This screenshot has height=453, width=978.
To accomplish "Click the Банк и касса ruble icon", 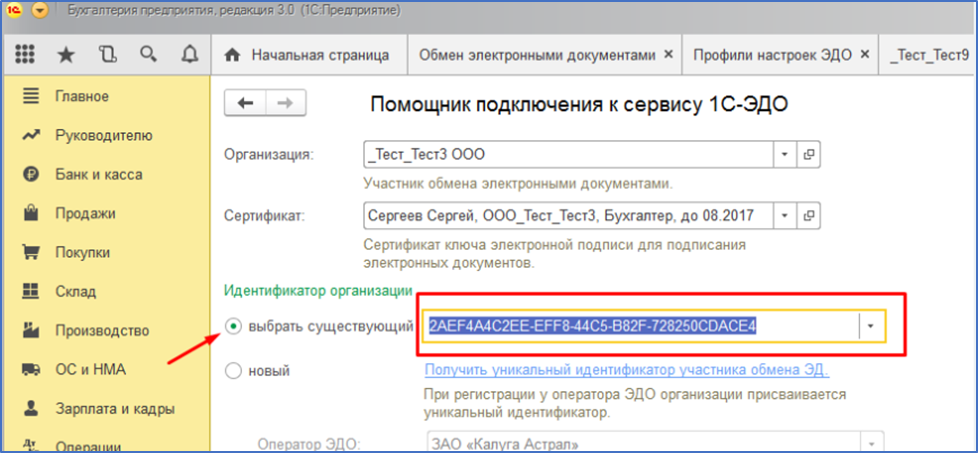I will pyautogui.click(x=31, y=174).
